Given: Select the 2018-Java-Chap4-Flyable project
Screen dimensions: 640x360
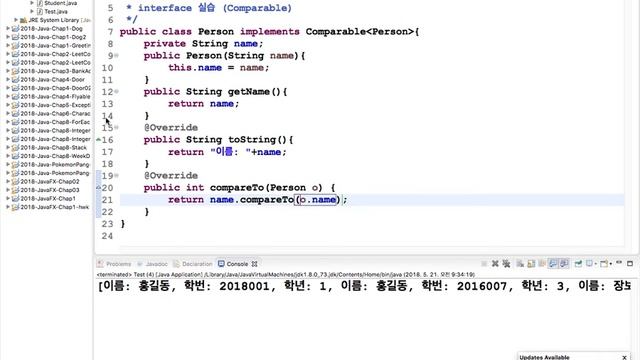Looking at the screenshot, I should click(x=56, y=97).
